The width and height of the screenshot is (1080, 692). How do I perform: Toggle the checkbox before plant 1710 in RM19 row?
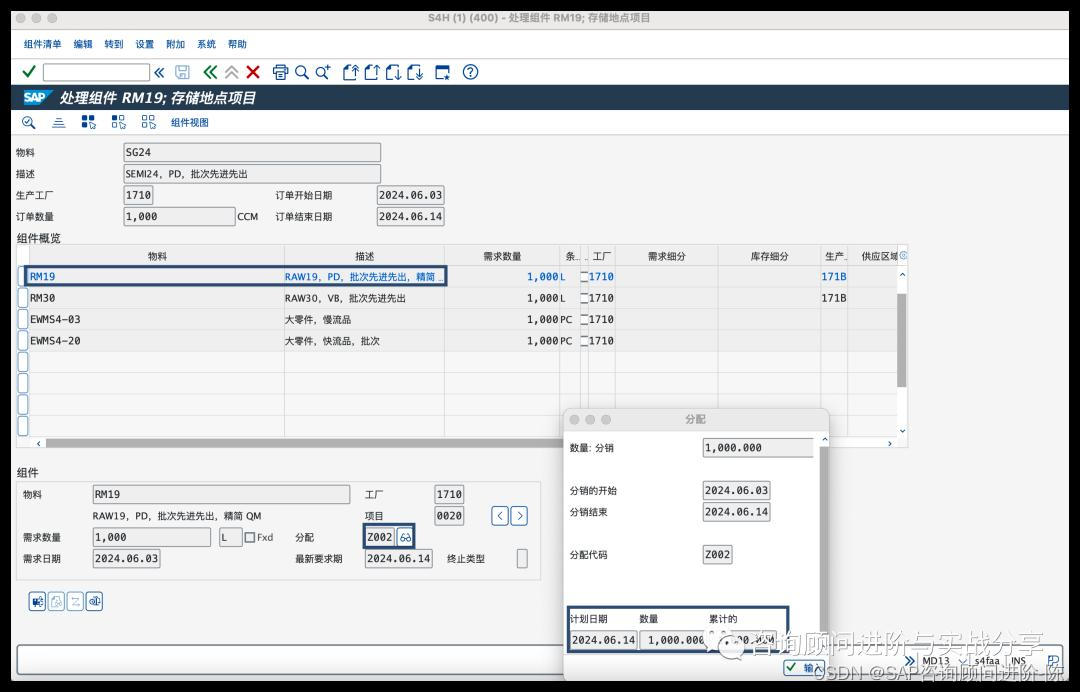tap(584, 277)
